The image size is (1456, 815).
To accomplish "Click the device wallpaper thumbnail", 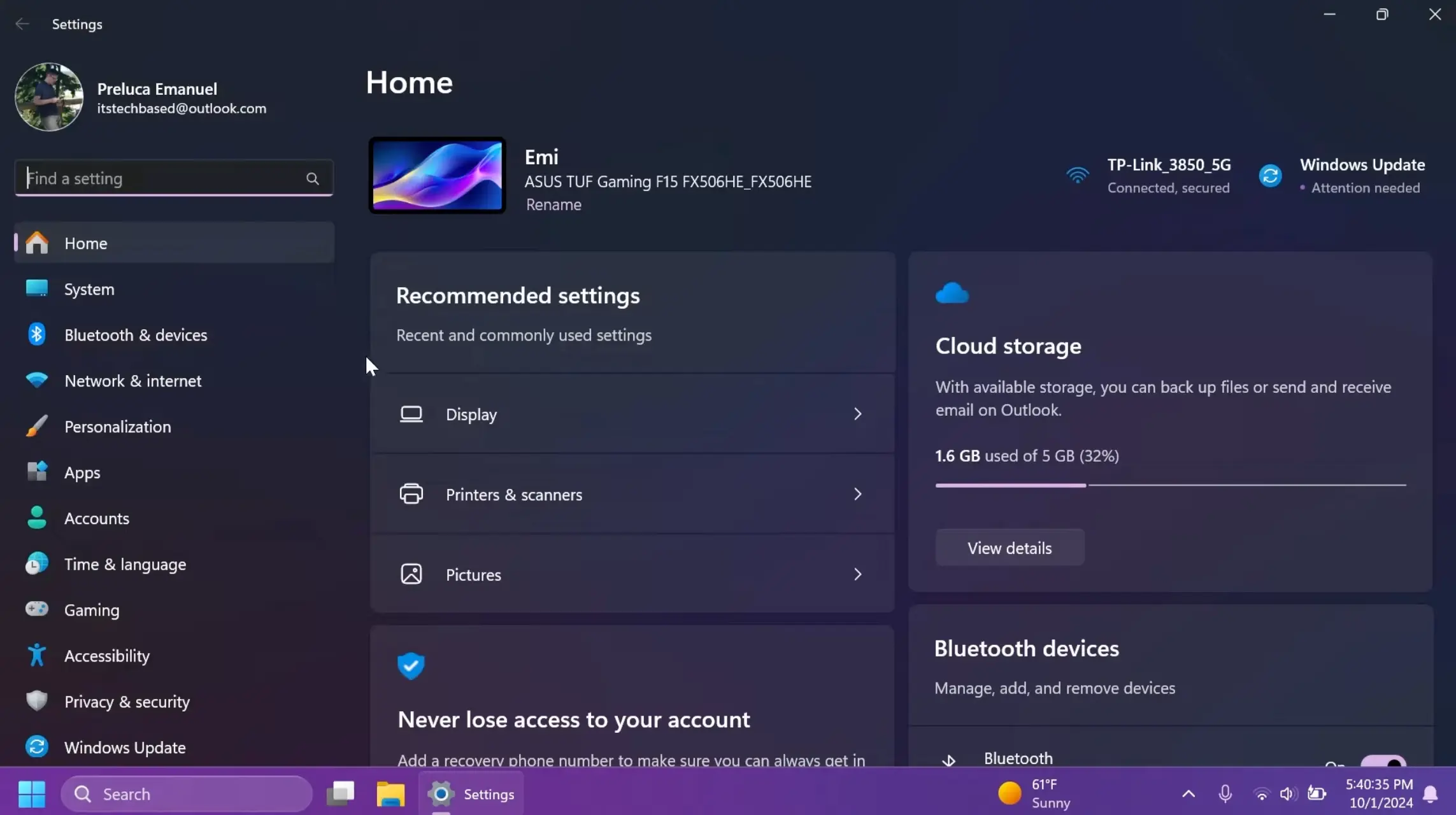I will [438, 175].
